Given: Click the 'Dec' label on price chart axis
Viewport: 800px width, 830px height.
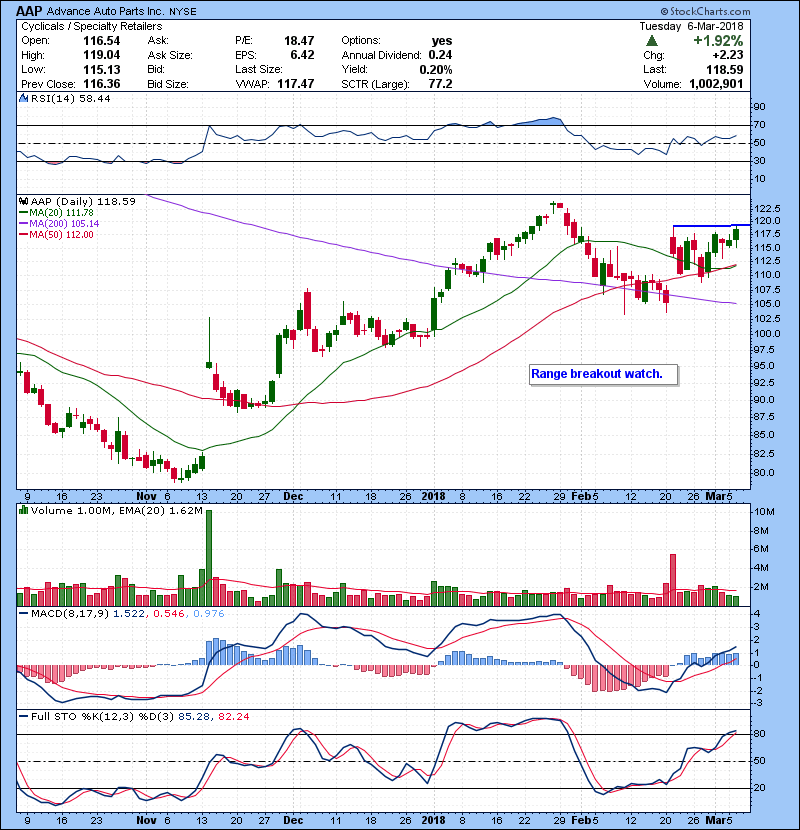Looking at the screenshot, I should pyautogui.click(x=293, y=497).
